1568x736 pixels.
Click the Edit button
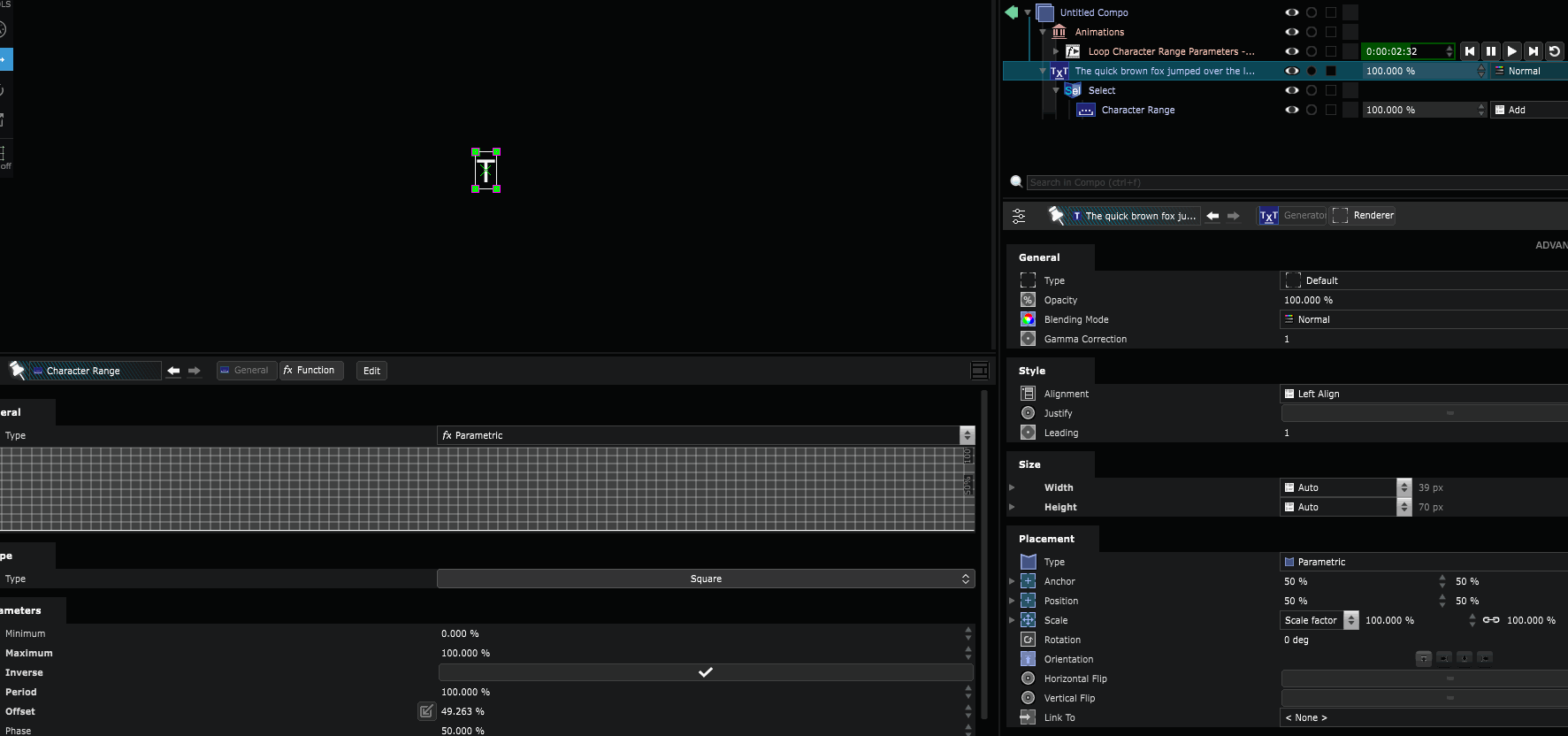coord(371,371)
